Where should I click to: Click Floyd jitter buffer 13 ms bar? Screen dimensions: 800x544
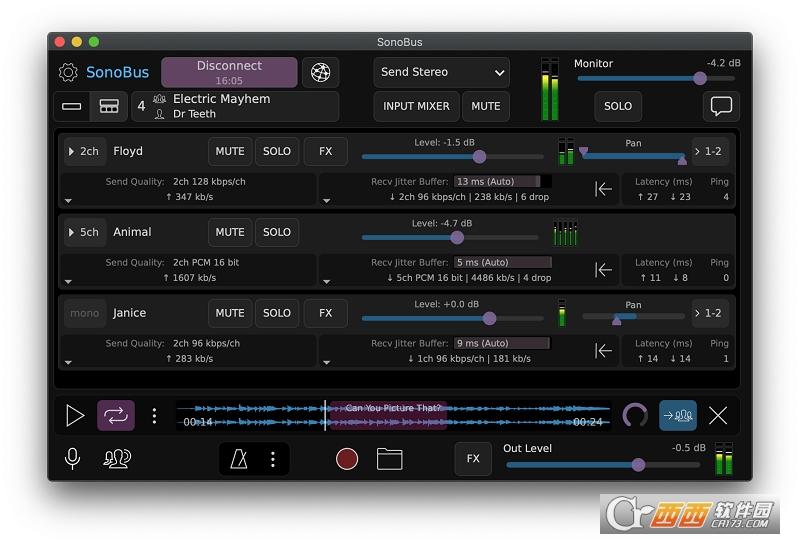pos(503,182)
